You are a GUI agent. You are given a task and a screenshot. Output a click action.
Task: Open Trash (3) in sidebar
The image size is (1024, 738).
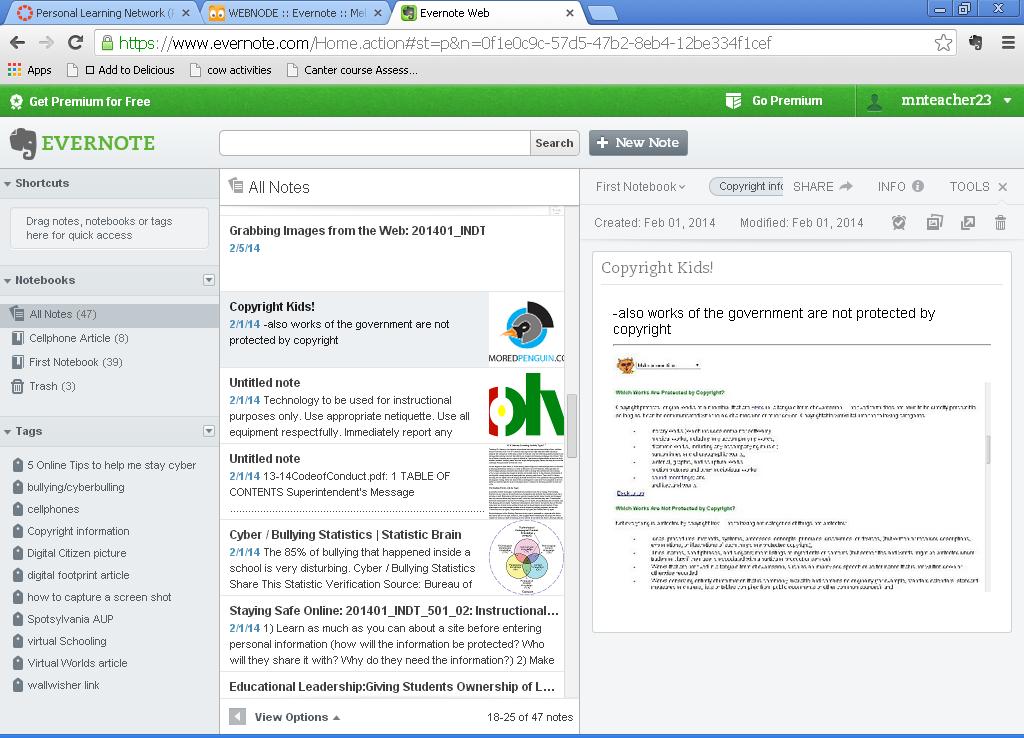point(52,387)
